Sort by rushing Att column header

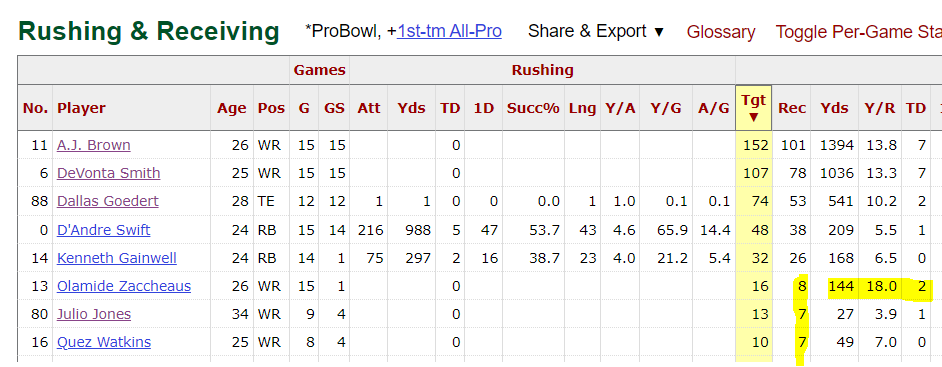[x=368, y=108]
